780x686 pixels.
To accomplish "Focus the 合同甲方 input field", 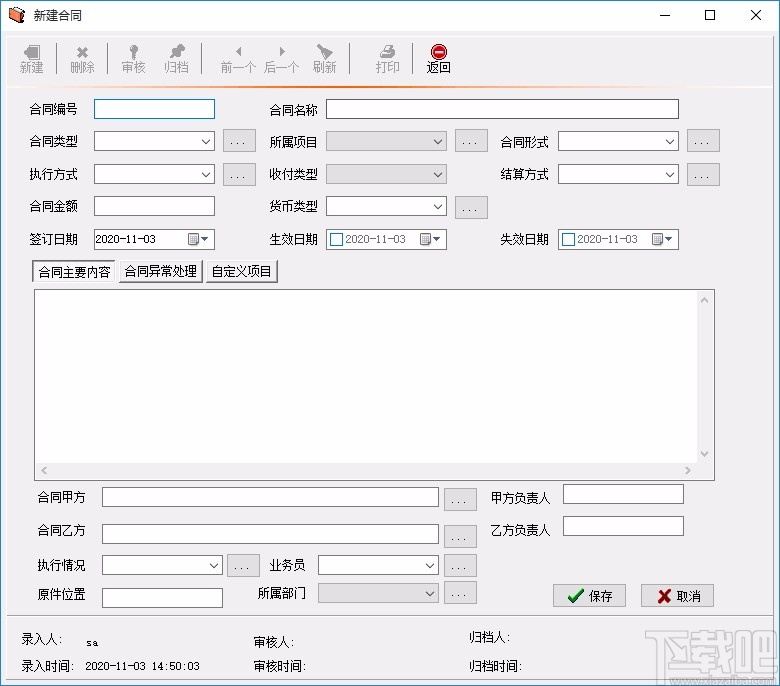I will [270, 497].
